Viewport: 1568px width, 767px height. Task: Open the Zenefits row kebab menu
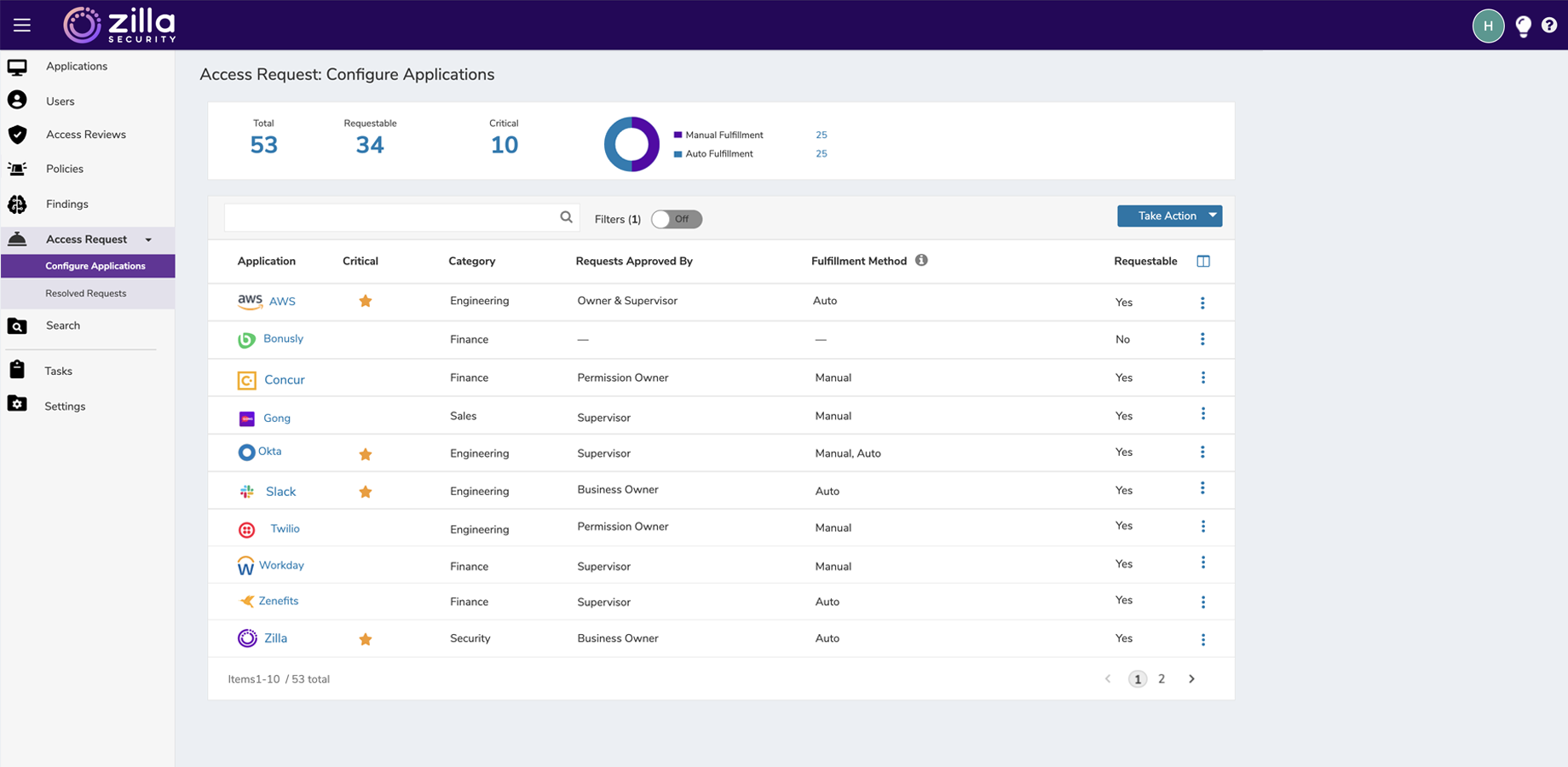coord(1203,603)
